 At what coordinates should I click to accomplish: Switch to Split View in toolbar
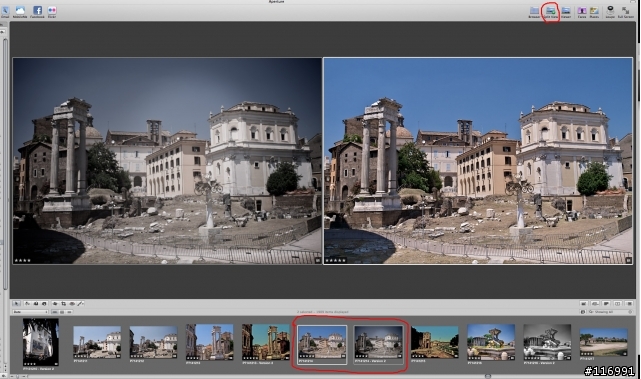pos(551,11)
